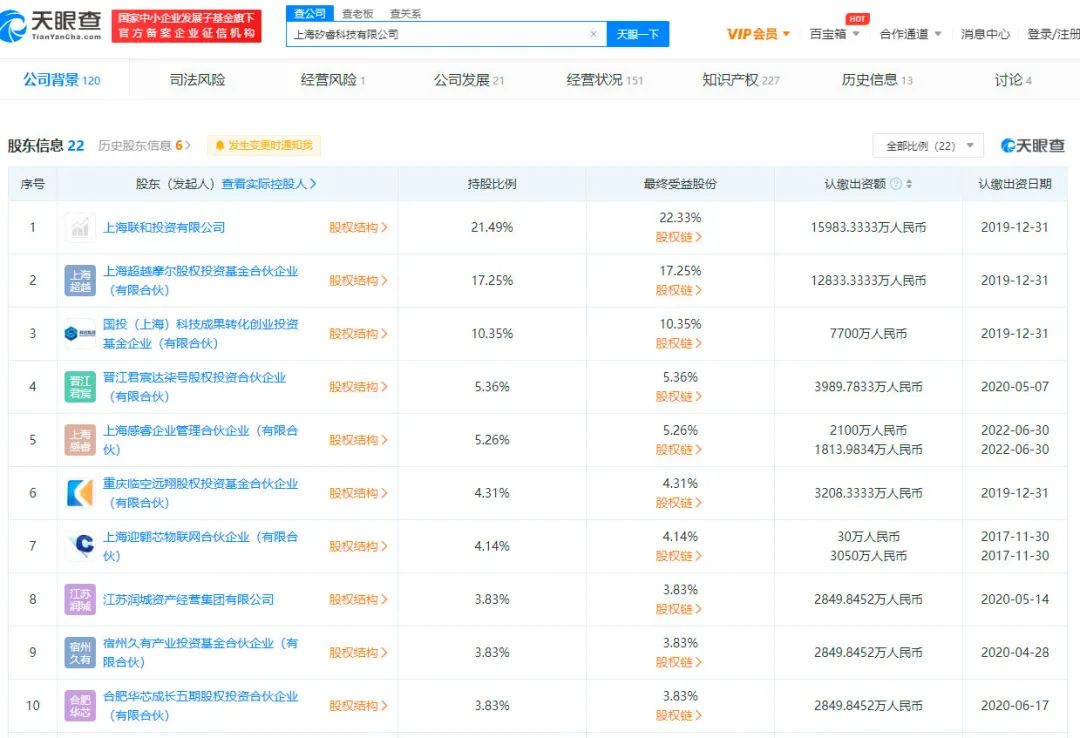Click the 发生变更时通知我 bell button
This screenshot has height=738, width=1080.
pos(264,145)
